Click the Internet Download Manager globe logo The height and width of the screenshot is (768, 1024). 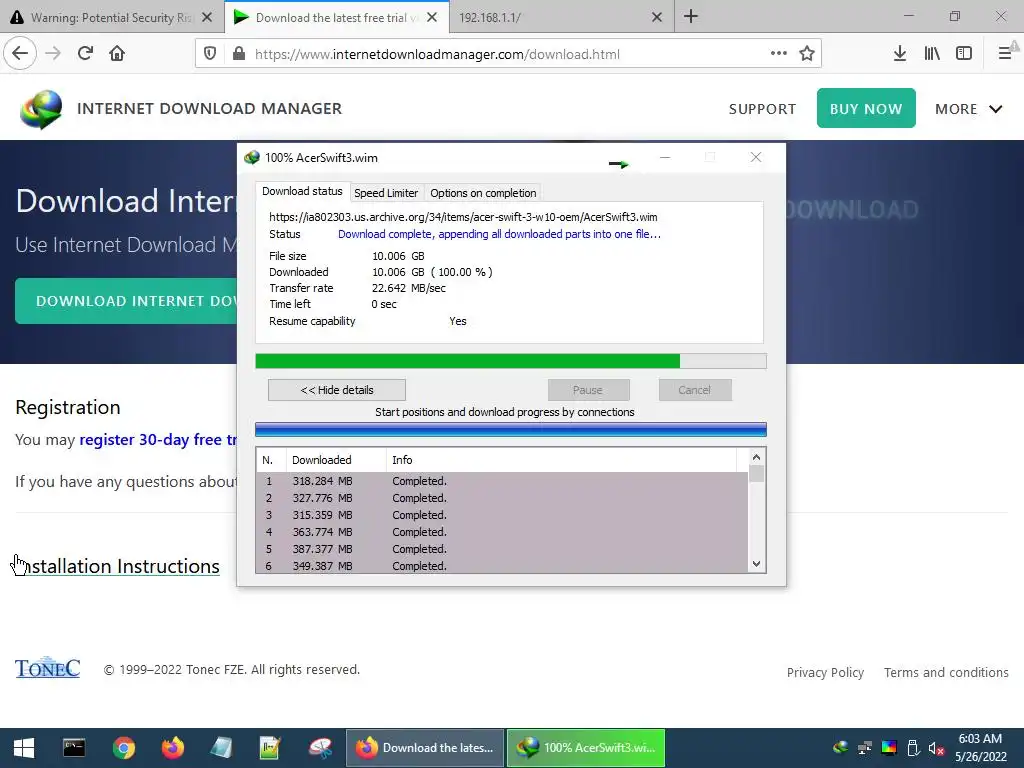click(x=41, y=109)
